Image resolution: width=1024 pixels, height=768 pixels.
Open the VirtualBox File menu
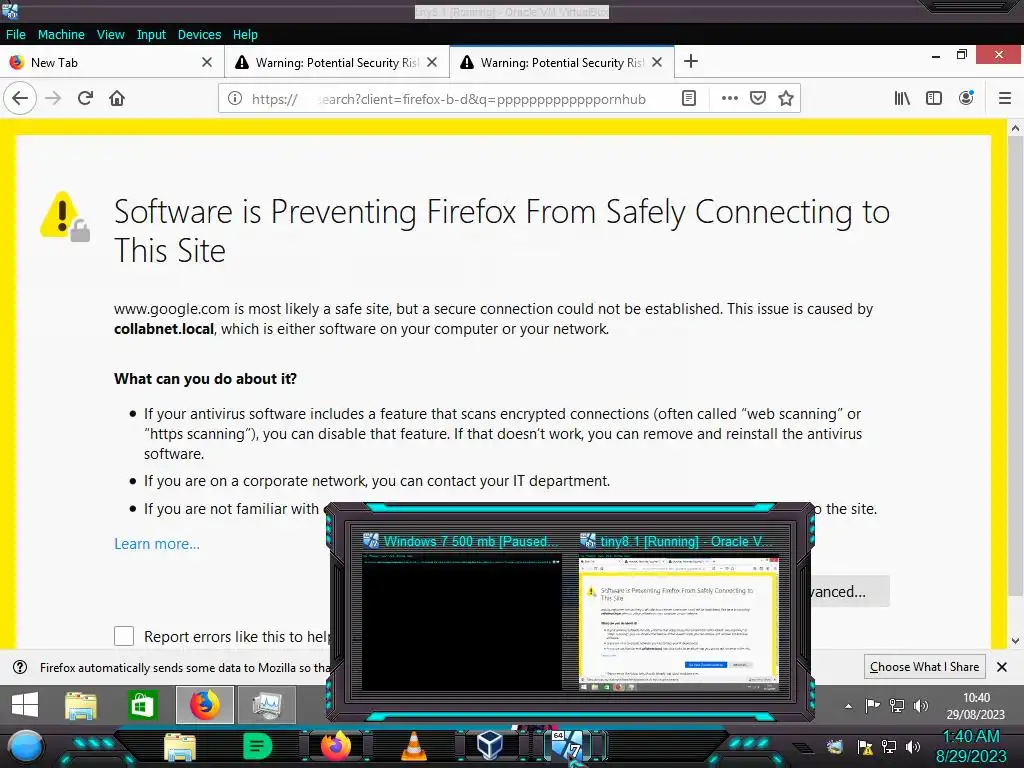pos(16,35)
